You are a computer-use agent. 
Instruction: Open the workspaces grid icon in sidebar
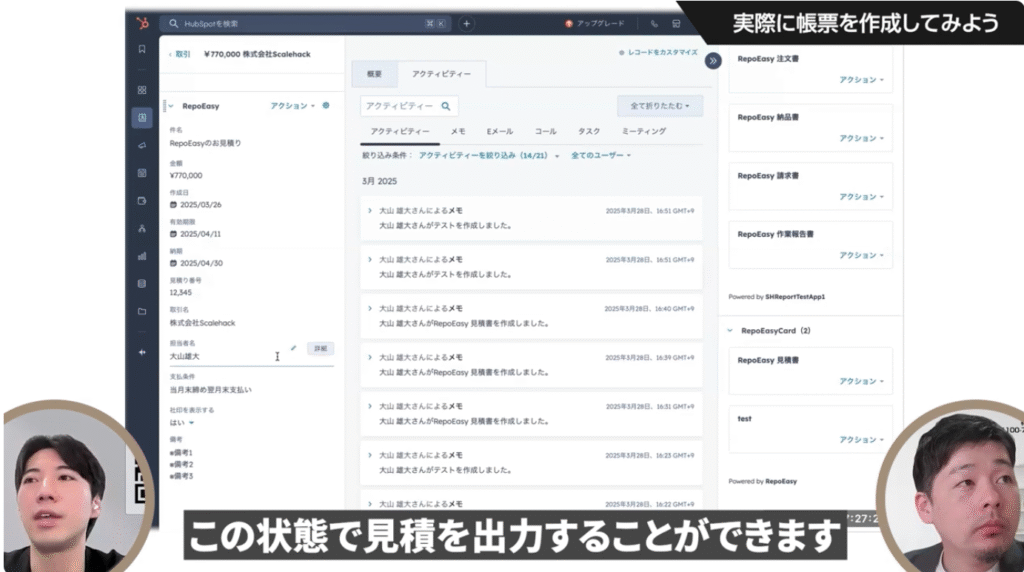(x=142, y=90)
